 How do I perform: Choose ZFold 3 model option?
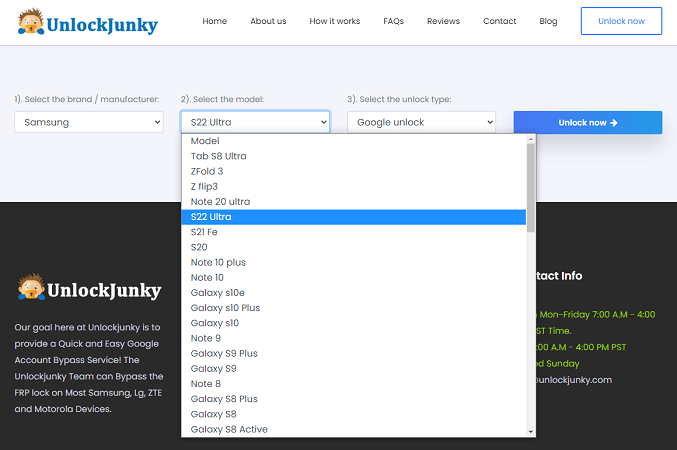(x=354, y=171)
